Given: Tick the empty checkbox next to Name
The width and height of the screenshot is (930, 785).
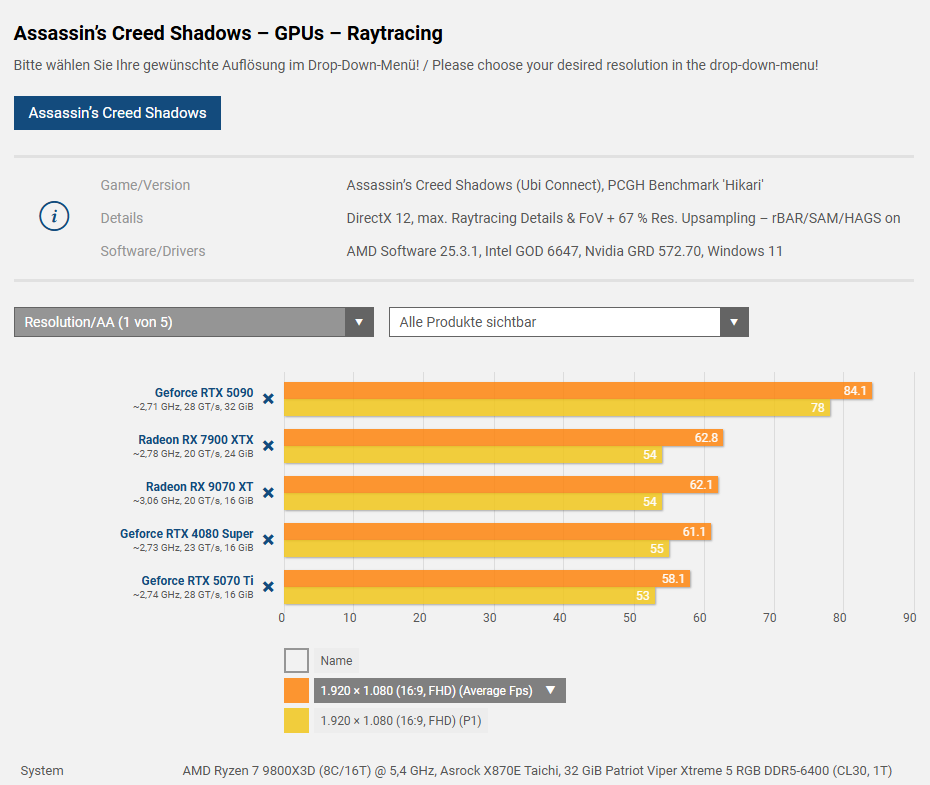Looking at the screenshot, I should pos(297,660).
